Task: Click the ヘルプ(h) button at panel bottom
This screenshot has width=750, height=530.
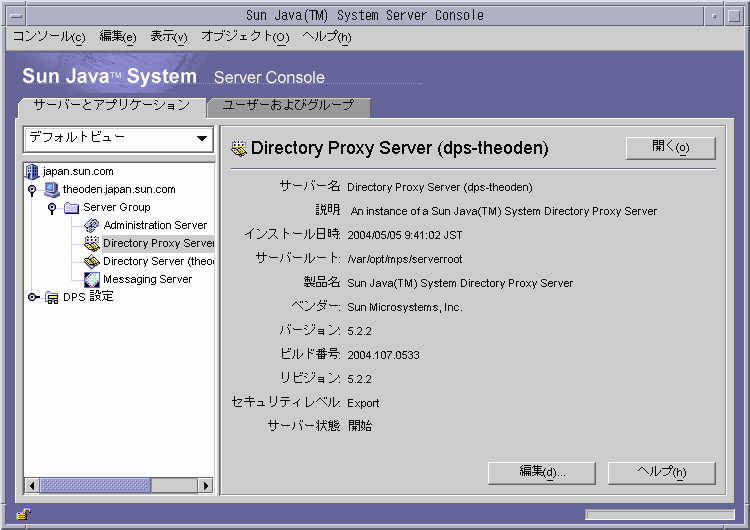Action: (x=662, y=473)
